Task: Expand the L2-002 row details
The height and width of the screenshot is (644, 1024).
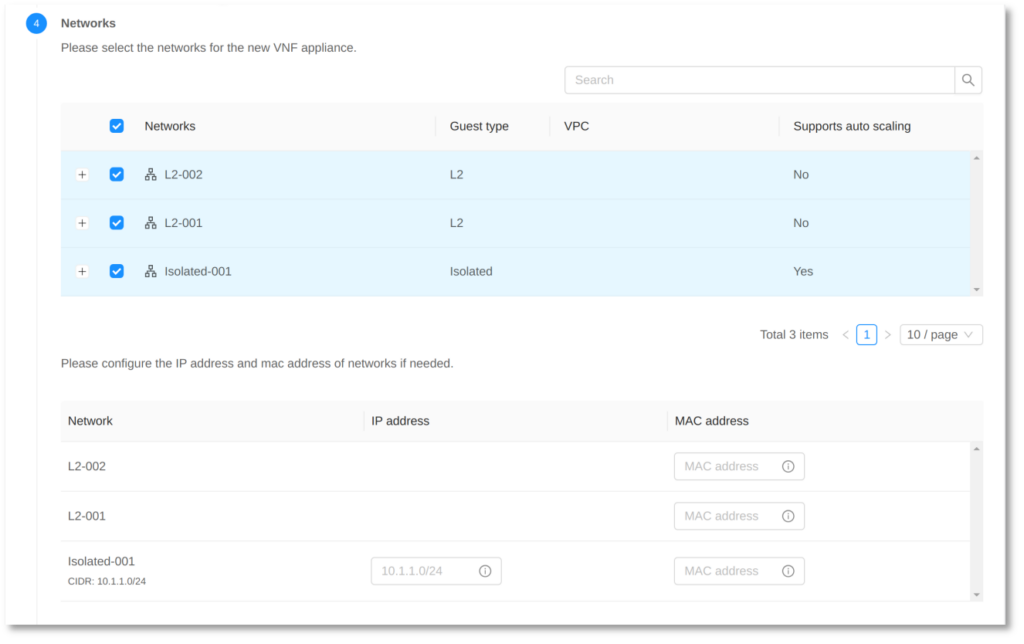Action: [82, 174]
